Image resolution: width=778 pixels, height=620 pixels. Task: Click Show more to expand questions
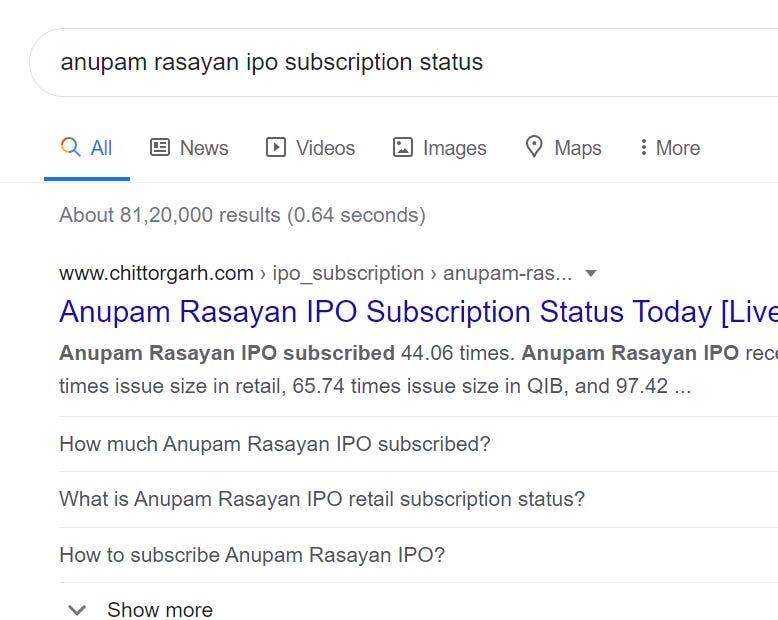click(160, 610)
